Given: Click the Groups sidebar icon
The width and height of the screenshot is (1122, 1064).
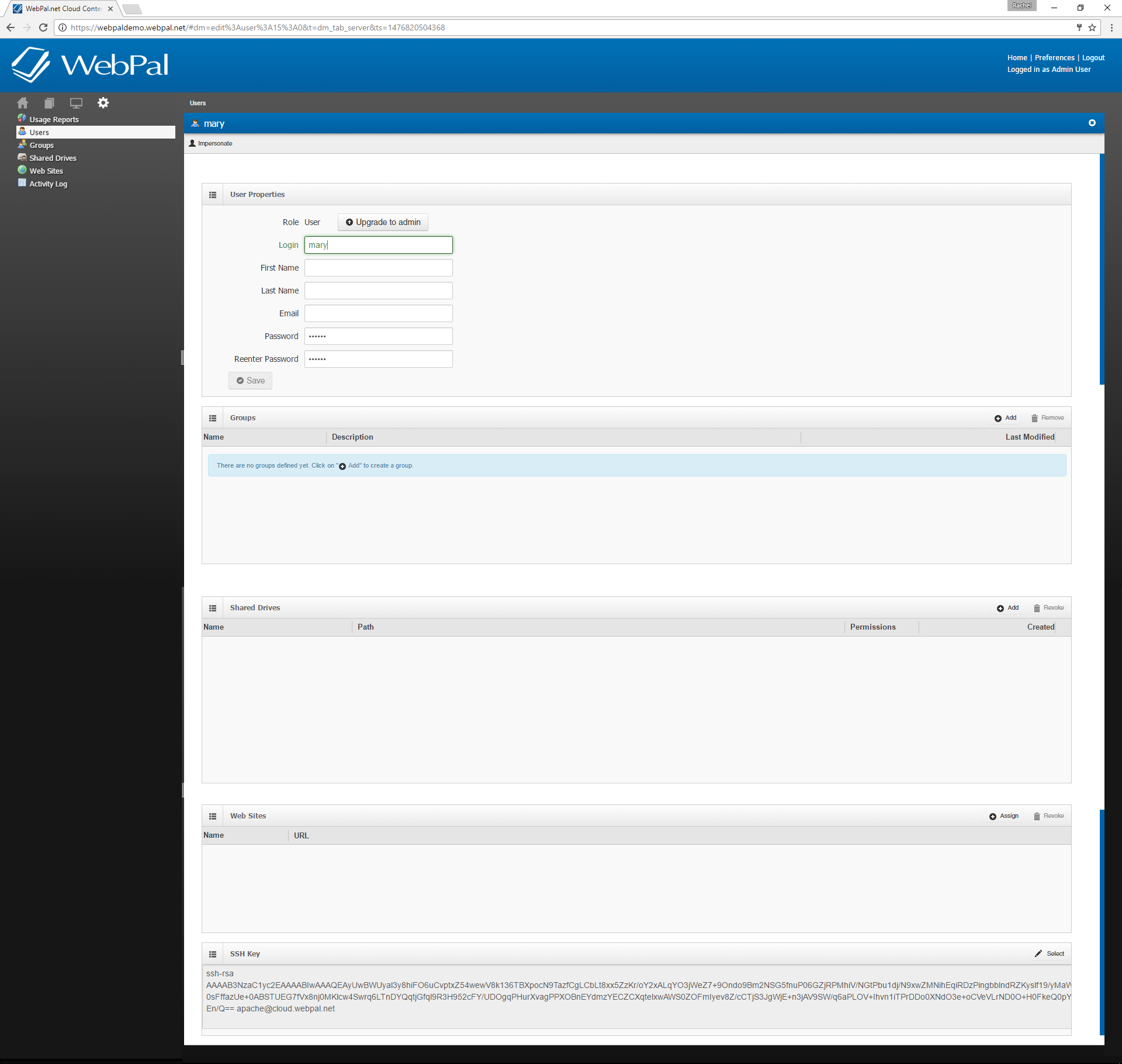Looking at the screenshot, I should click(21, 144).
